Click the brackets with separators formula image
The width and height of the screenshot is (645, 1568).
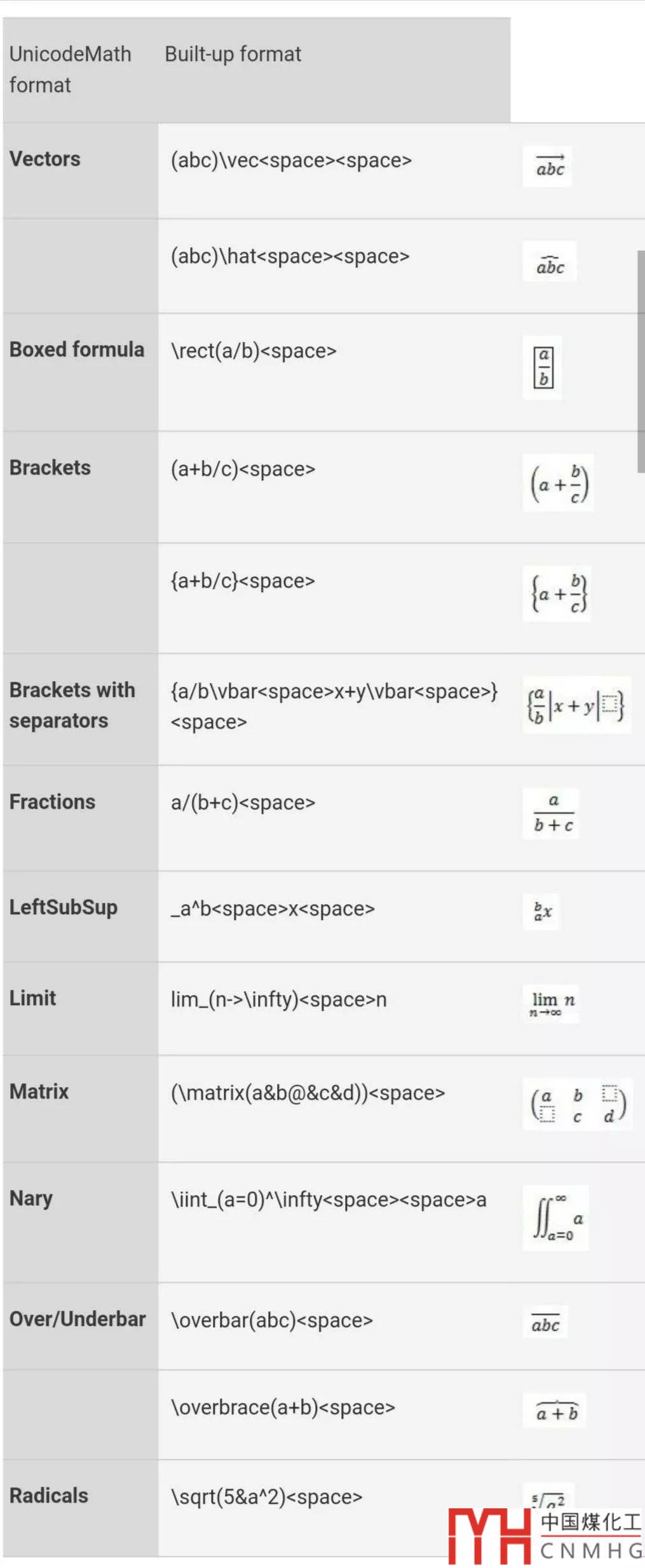click(x=576, y=705)
